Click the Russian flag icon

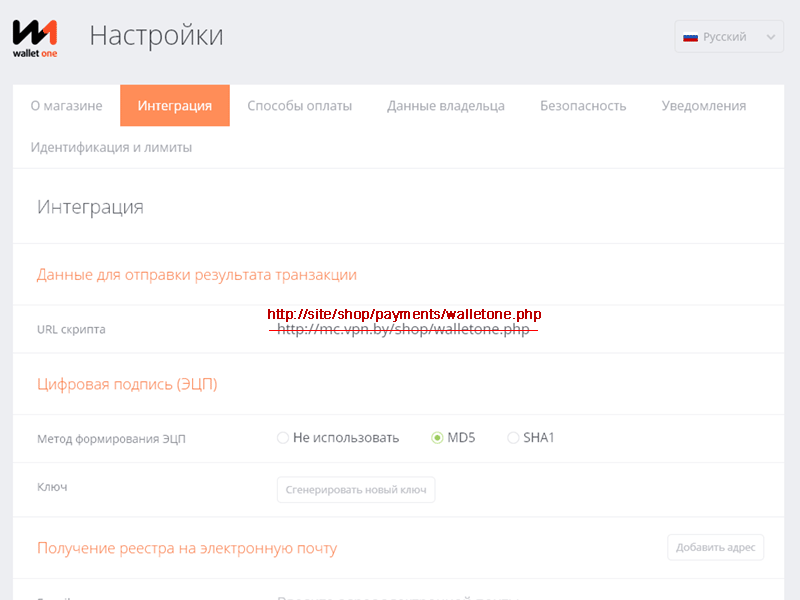pos(690,37)
